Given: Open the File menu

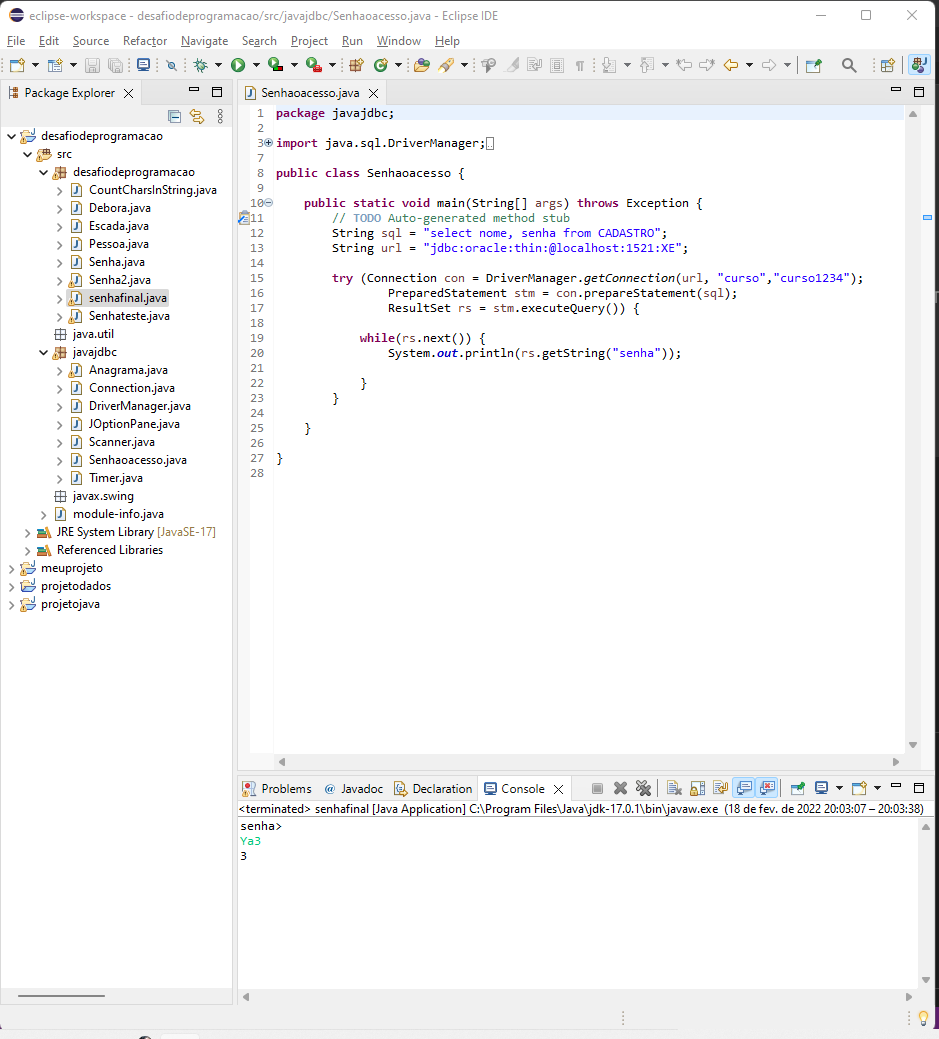Looking at the screenshot, I should (16, 41).
